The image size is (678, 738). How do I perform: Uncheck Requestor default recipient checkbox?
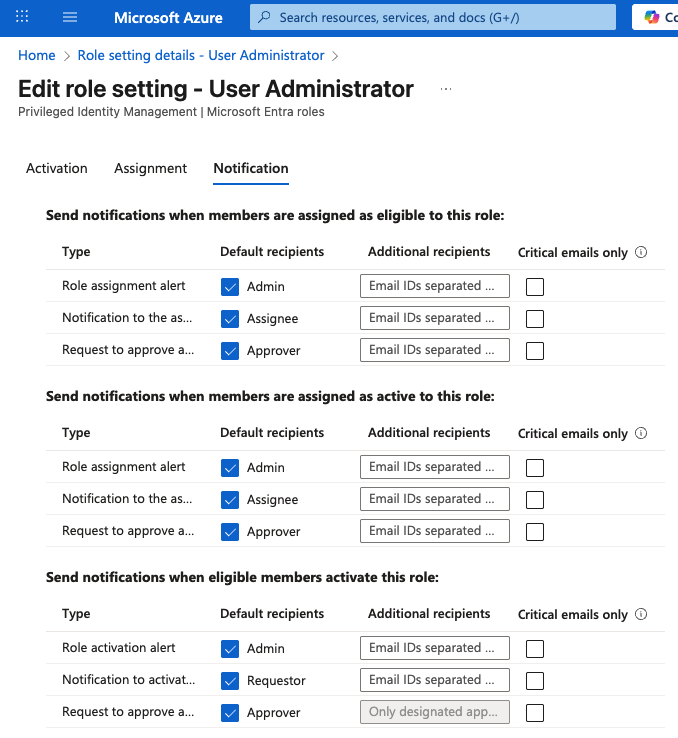point(231,681)
